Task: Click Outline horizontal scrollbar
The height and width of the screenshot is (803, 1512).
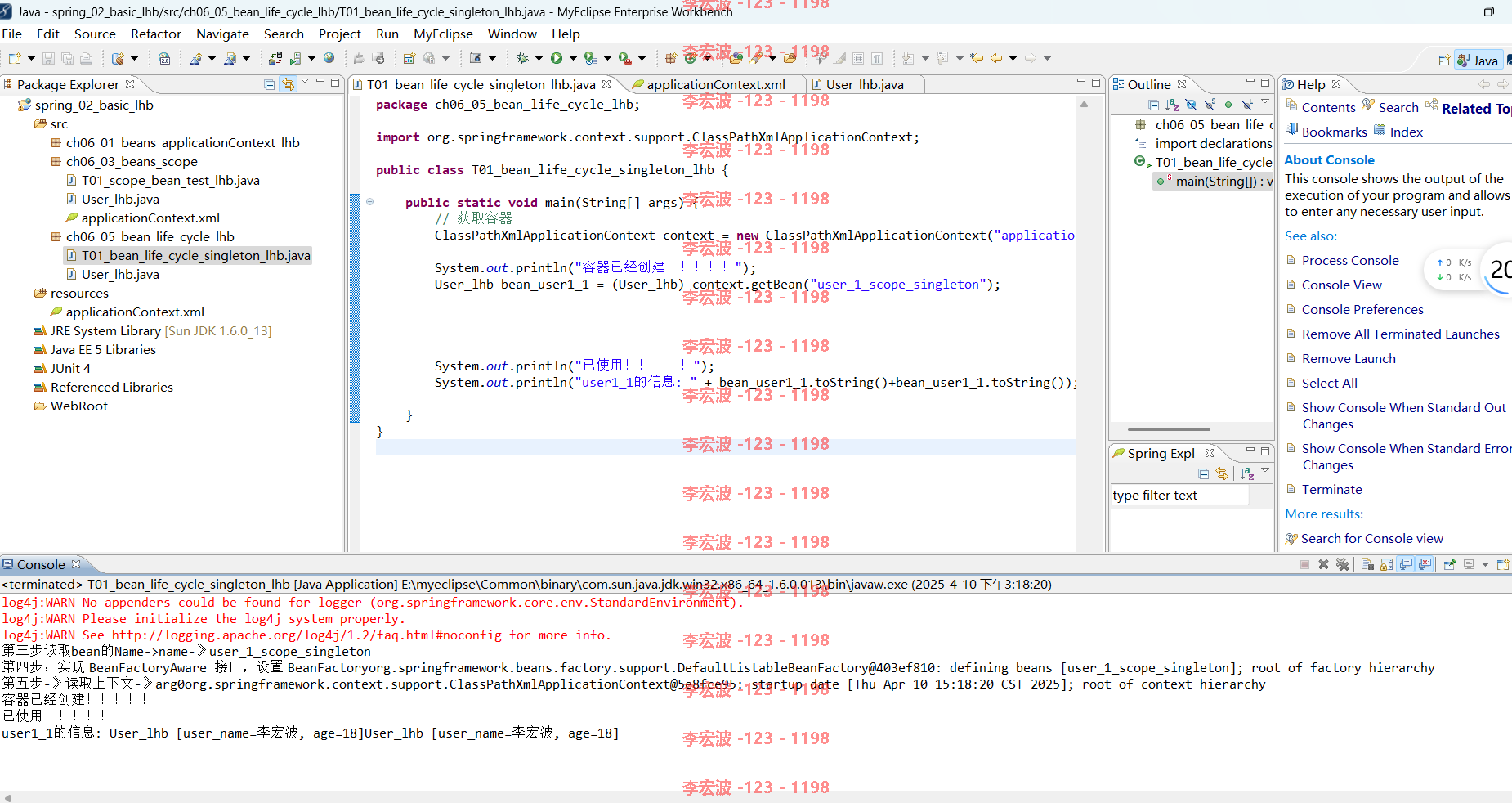Action: [x=1169, y=429]
